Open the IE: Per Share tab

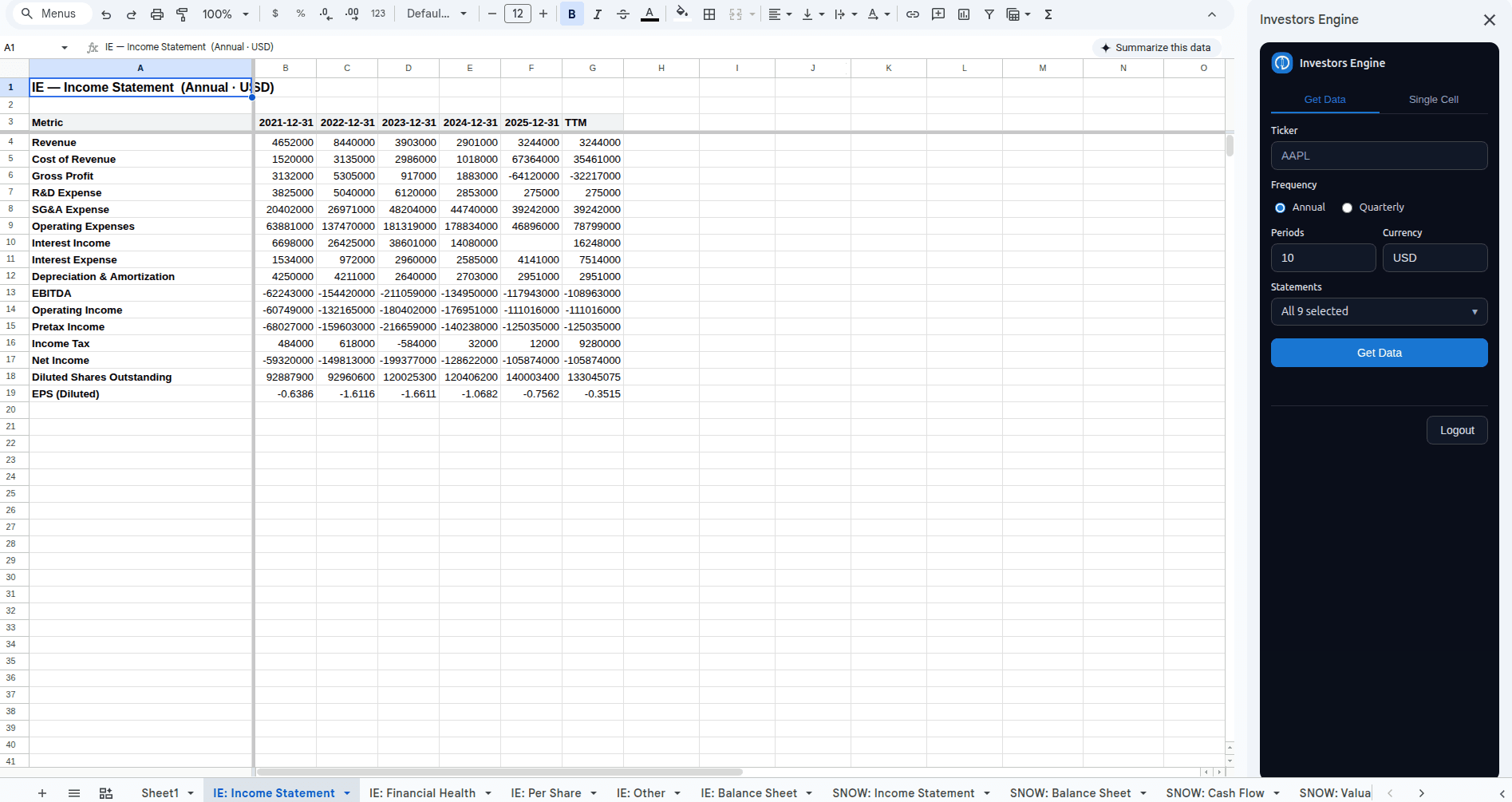546,792
